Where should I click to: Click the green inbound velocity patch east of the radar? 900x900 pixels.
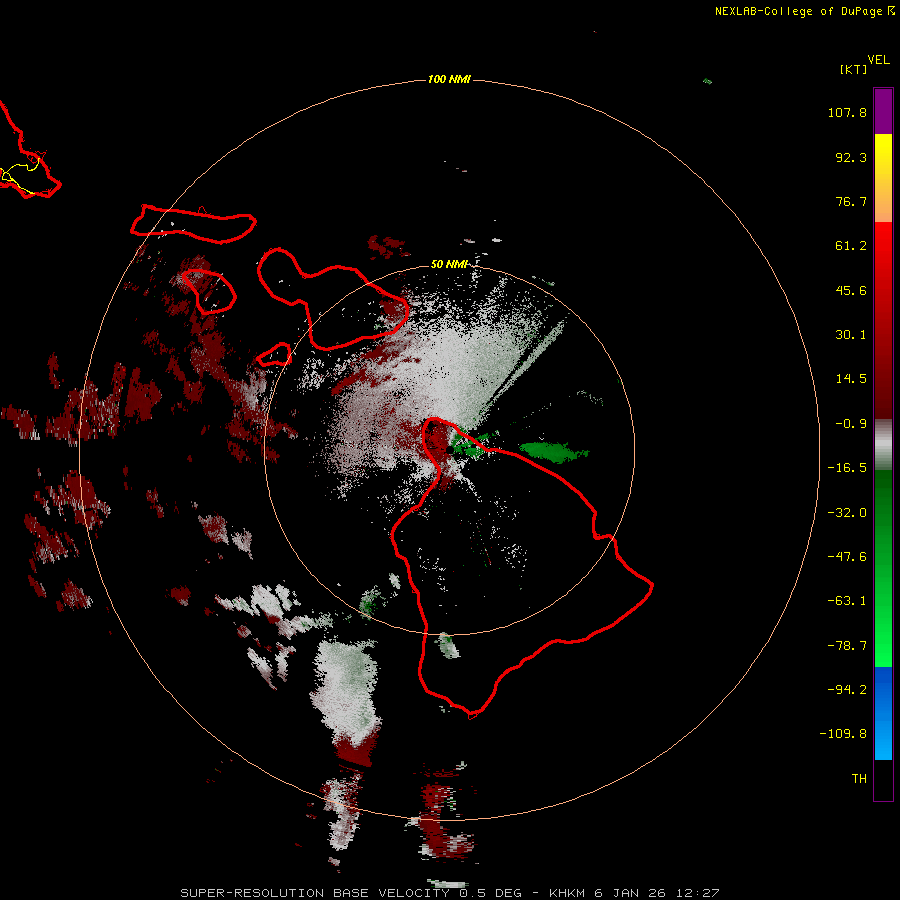pos(553,452)
